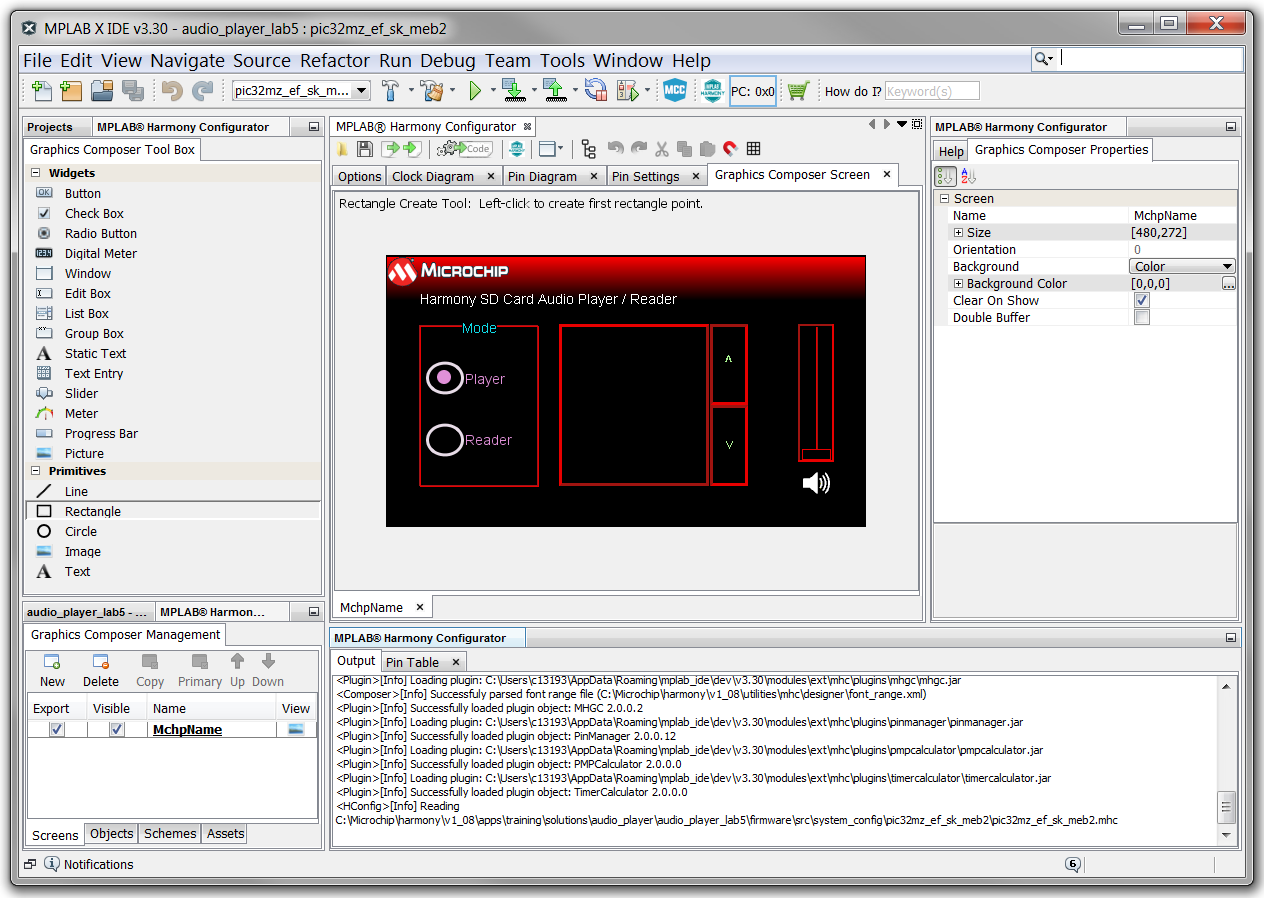Viewport: 1264px width, 898px height.
Task: Expand the Background Color property
Action: point(958,284)
